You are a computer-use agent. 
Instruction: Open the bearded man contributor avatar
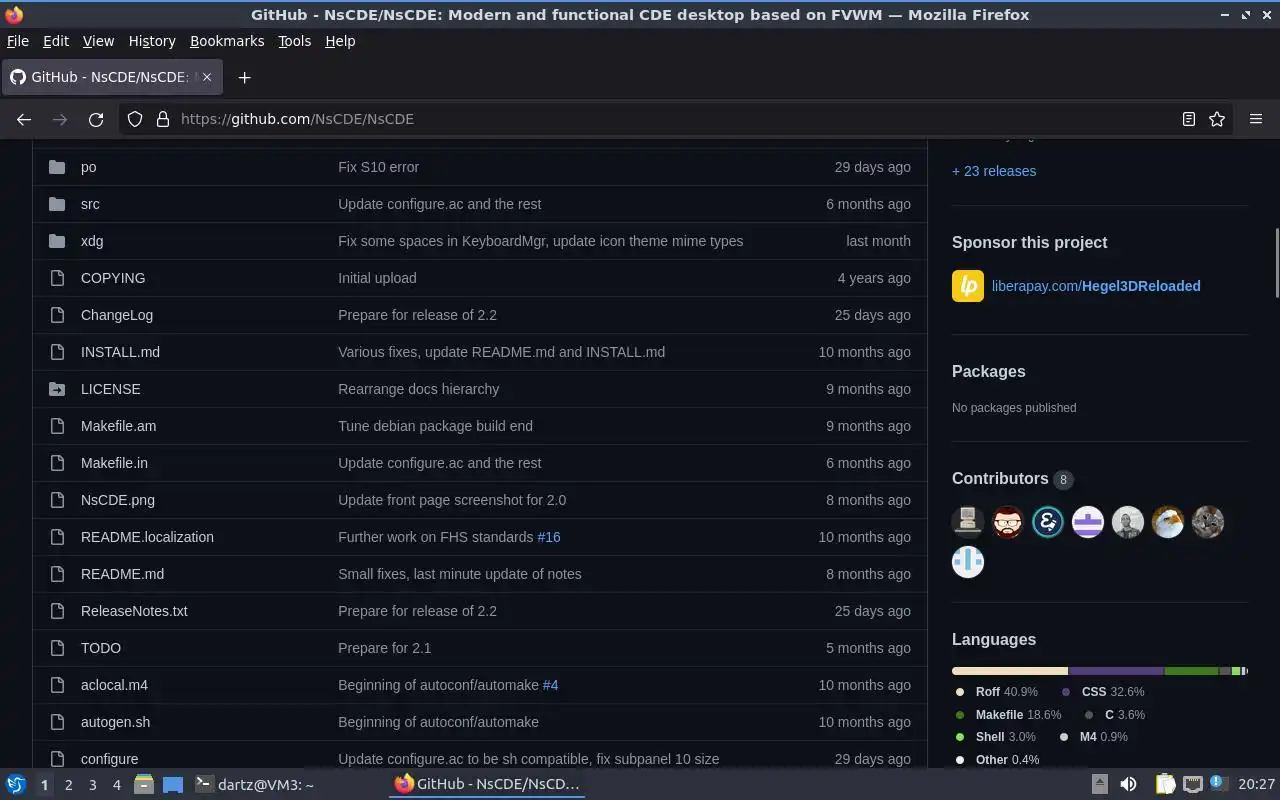coord(1008,522)
